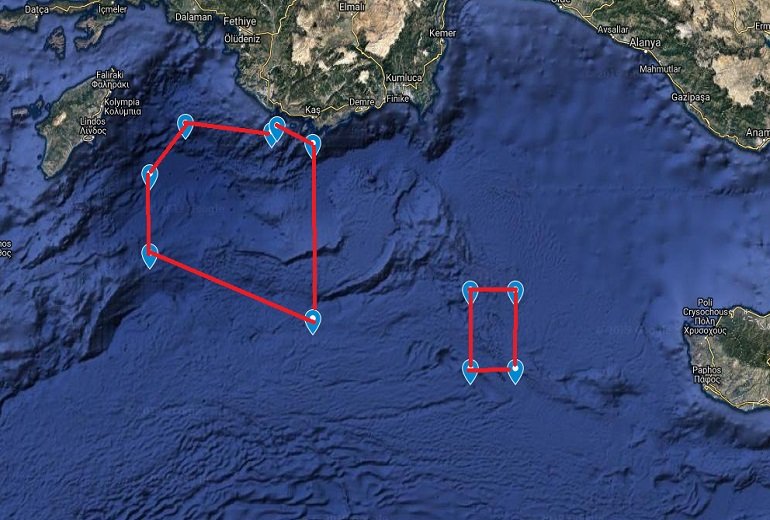
Task: Click the long diagonal red polygon edge
Action: point(231,287)
